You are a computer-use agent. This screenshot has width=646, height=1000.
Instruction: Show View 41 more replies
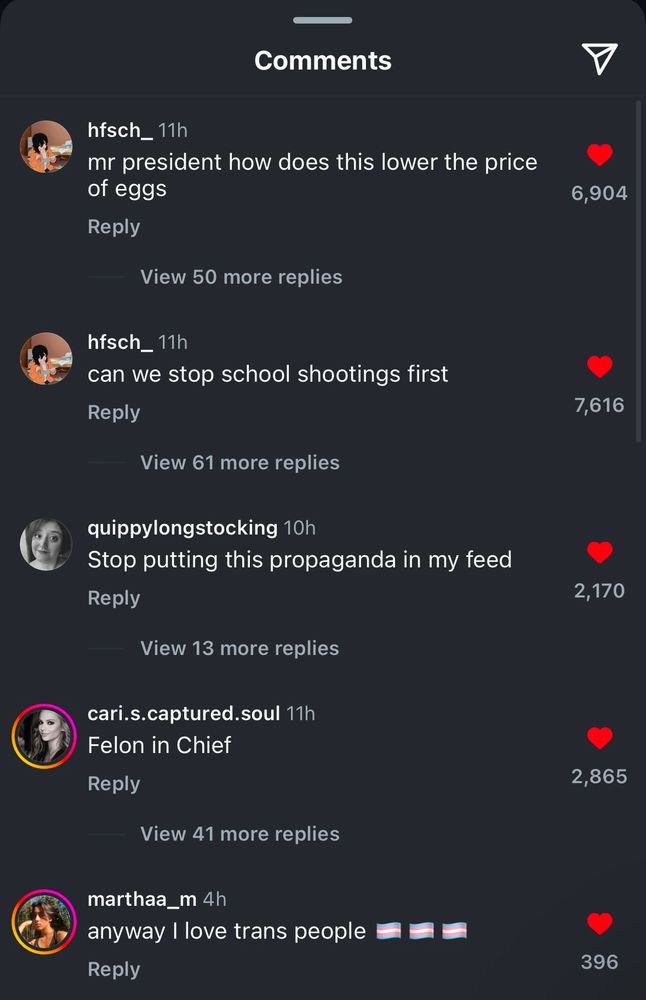tap(240, 834)
